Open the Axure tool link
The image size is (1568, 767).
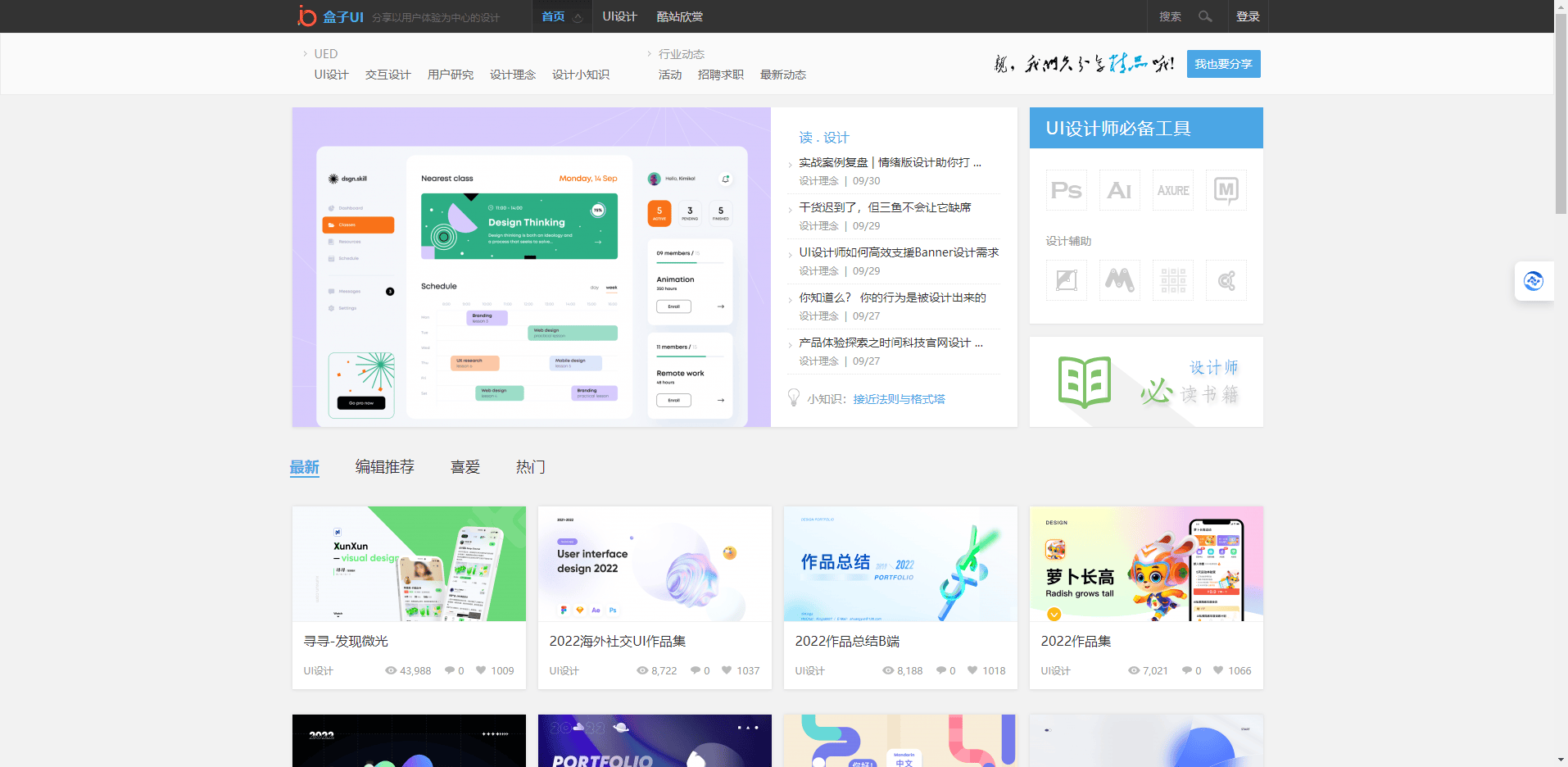click(1172, 190)
